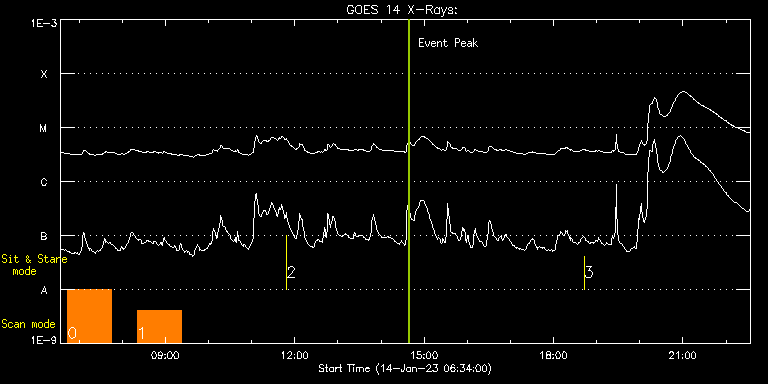The image size is (768, 384).
Task: Select the B class level axis label
Action: (44, 237)
